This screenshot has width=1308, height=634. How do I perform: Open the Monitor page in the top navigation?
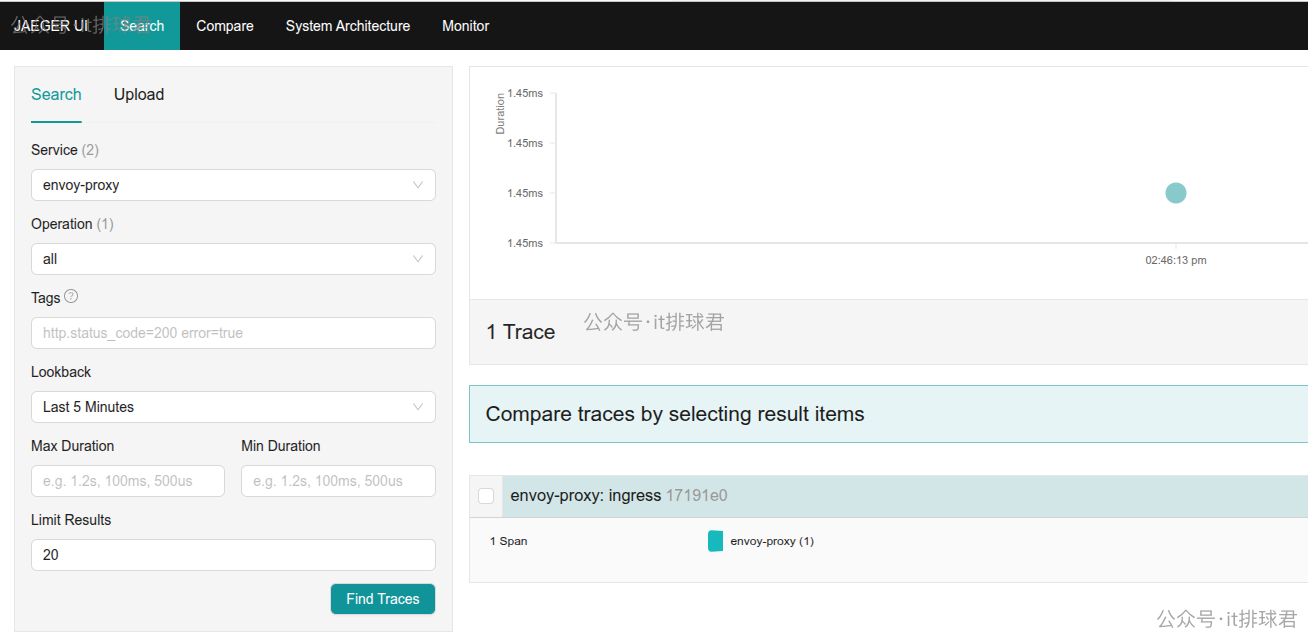(466, 26)
